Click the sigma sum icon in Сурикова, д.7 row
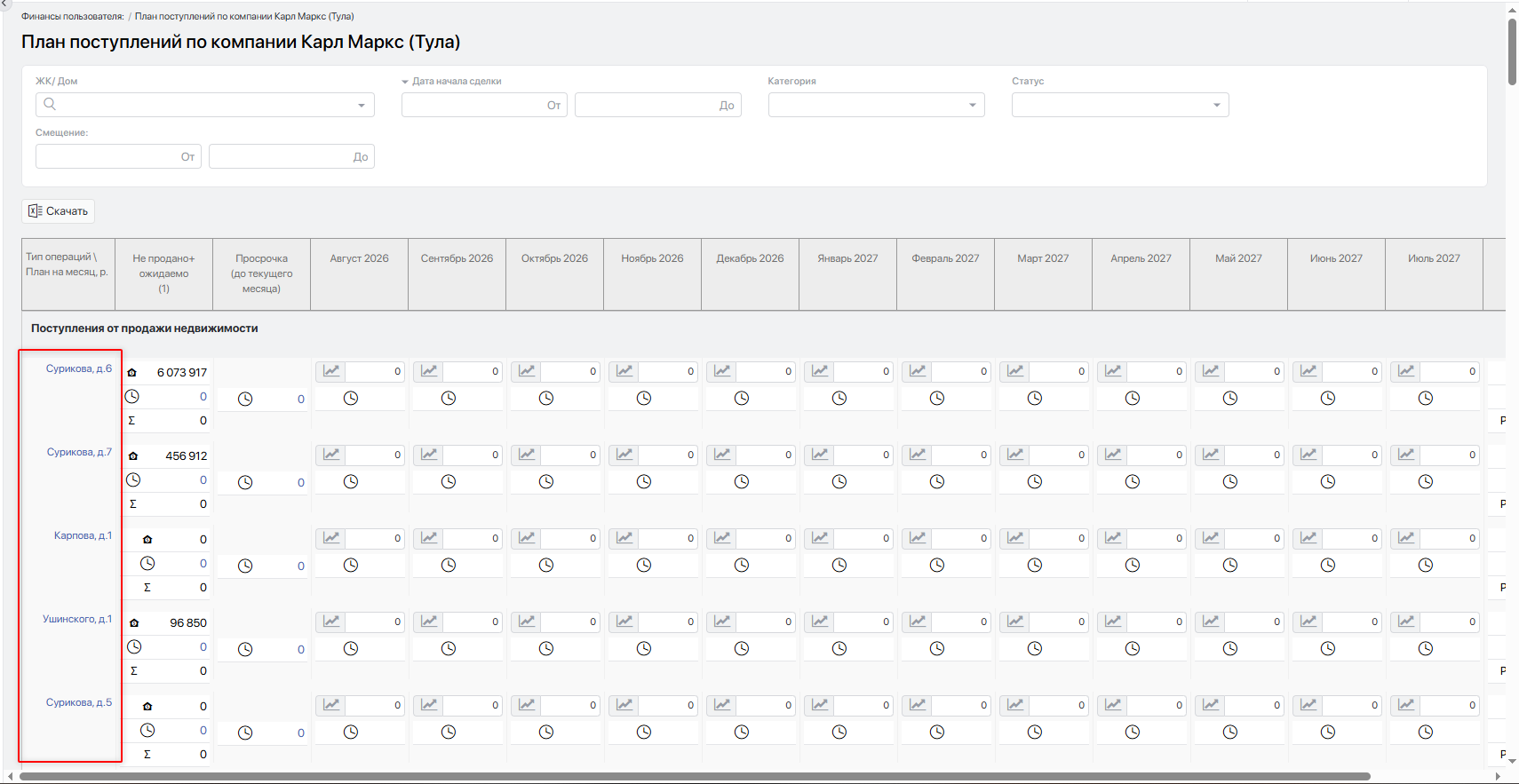Image resolution: width=1519 pixels, height=784 pixels. 133,504
